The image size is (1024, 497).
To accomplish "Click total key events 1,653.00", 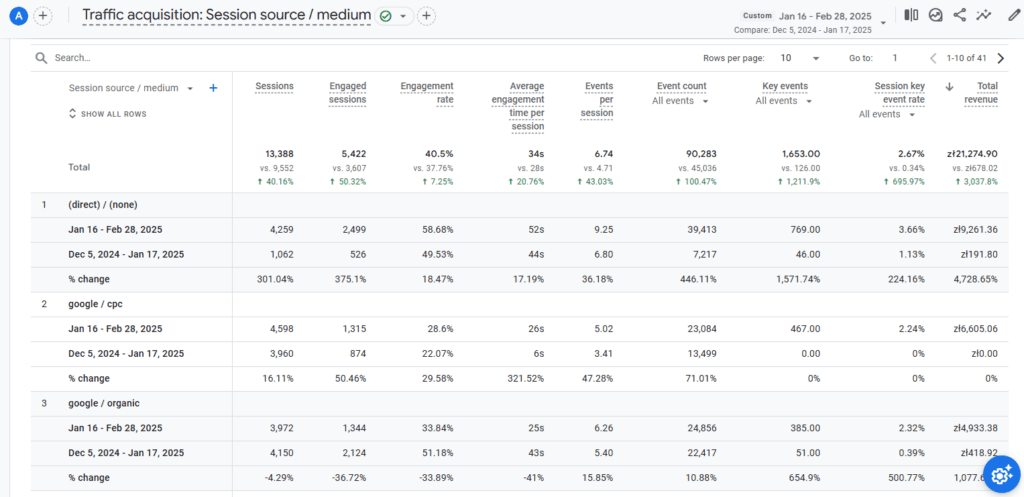I will pyautogui.click(x=801, y=154).
